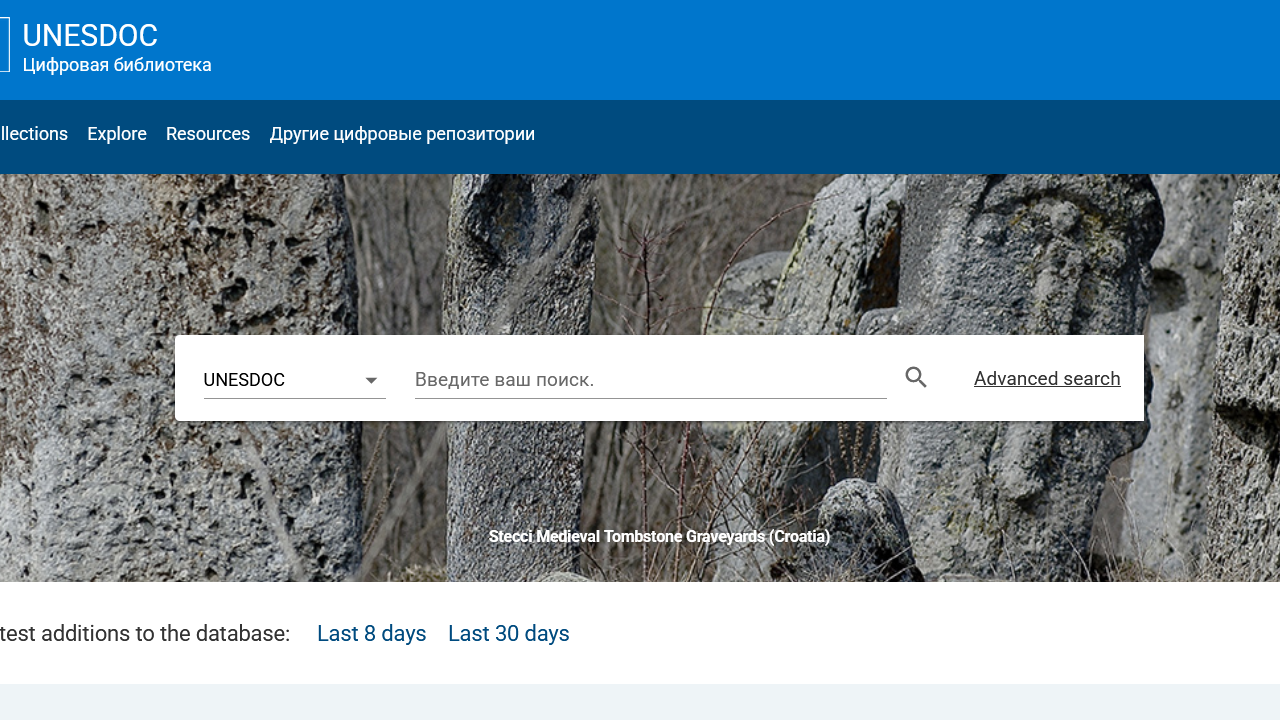Show additions from Last 30 days
1280x720 pixels.
(508, 634)
